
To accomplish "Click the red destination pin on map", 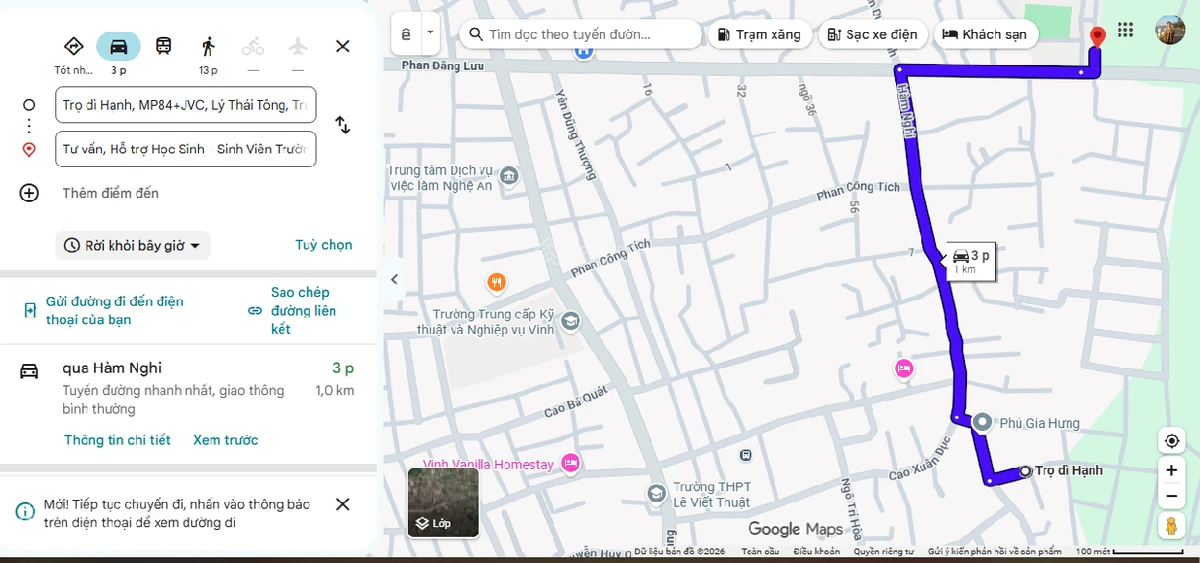I will pyautogui.click(x=1097, y=38).
